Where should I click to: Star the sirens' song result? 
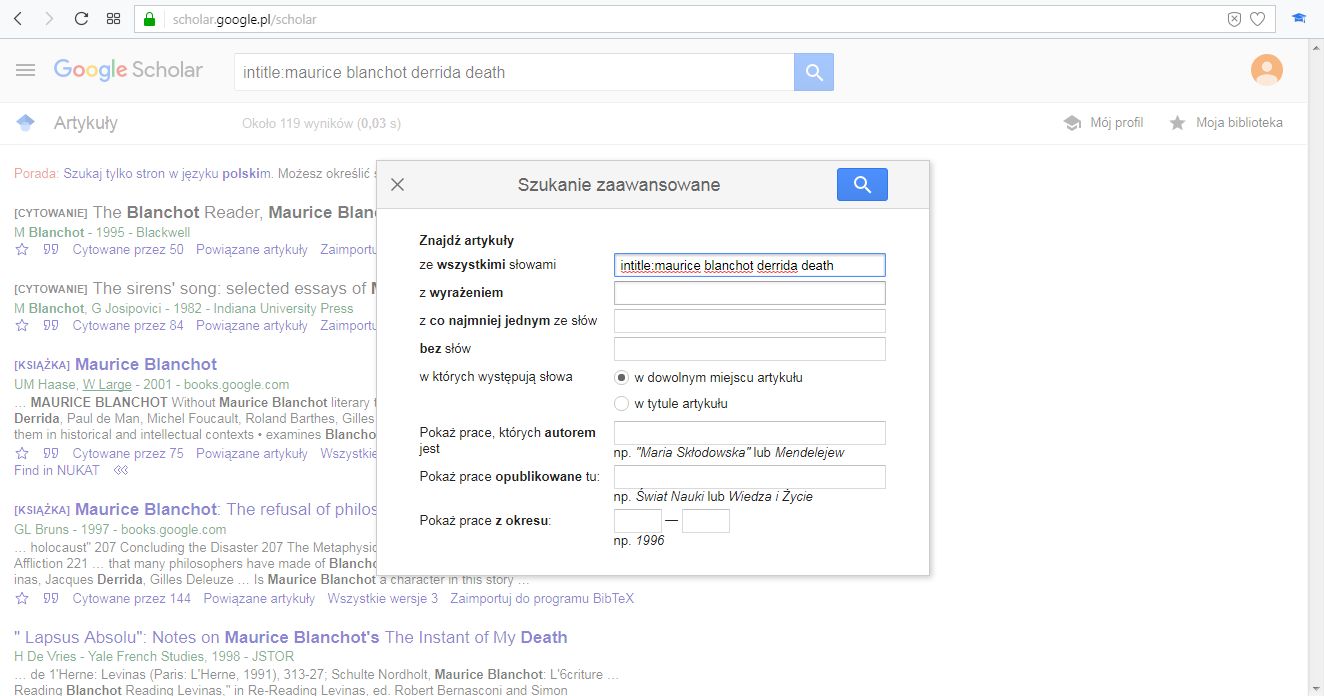click(22, 325)
